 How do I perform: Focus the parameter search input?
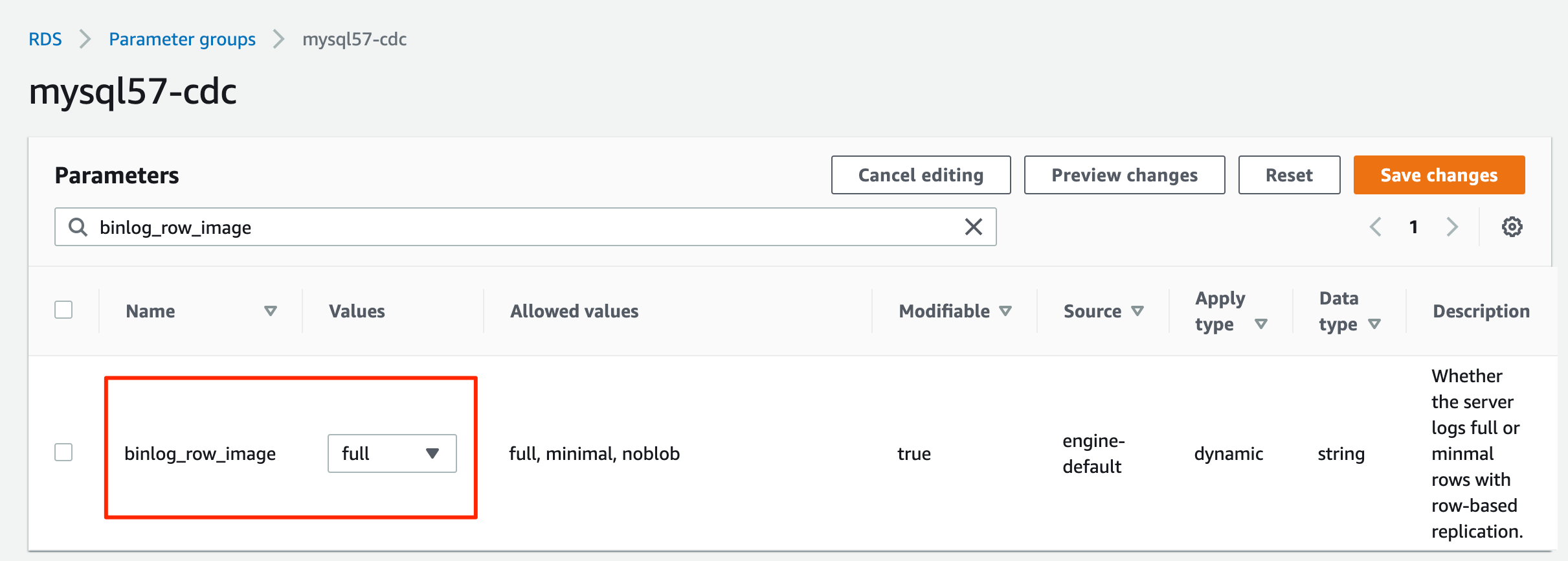click(525, 227)
